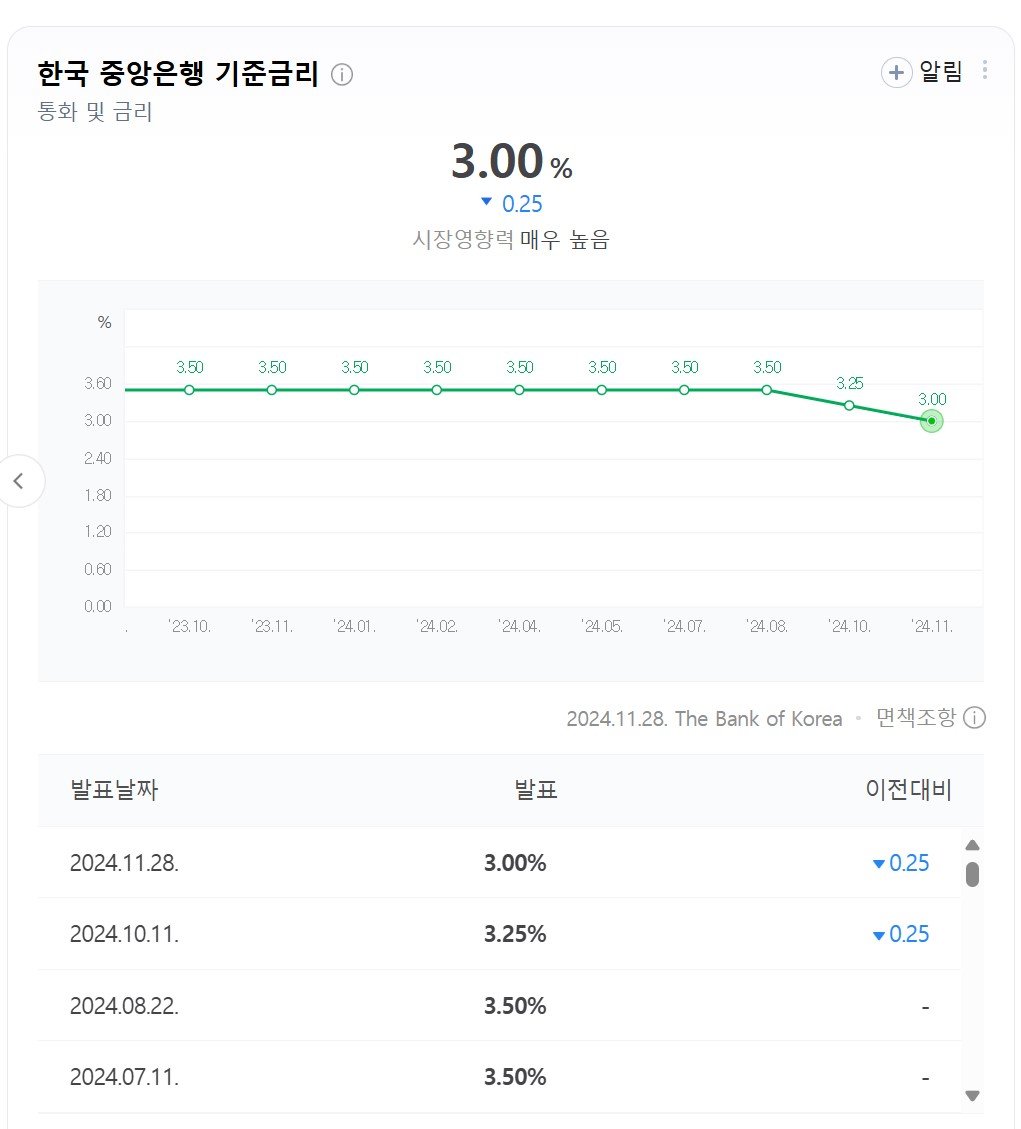Click the table scrollbar thumb
The height and width of the screenshot is (1129, 1021).
(972, 874)
